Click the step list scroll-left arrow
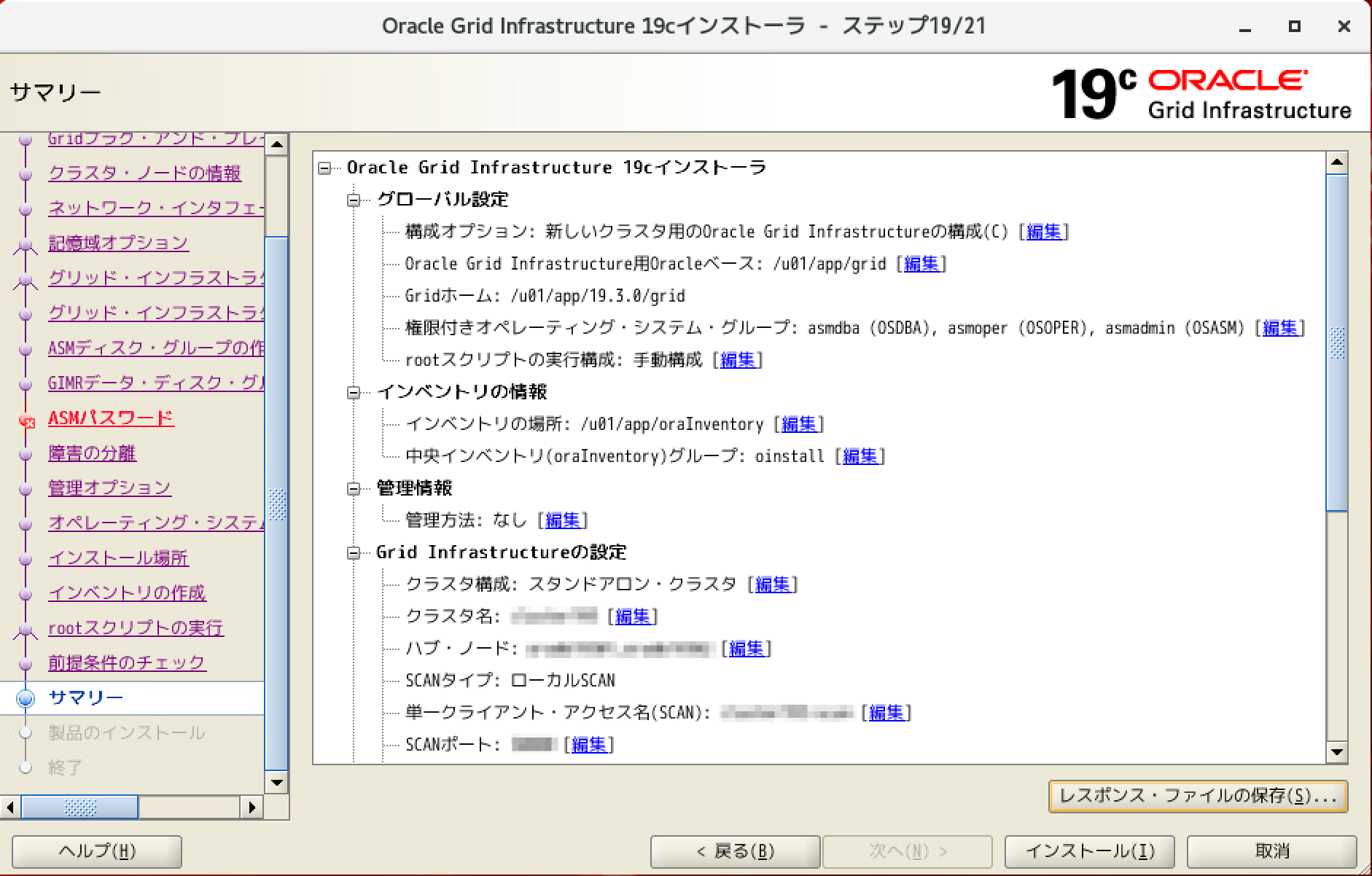The image size is (1372, 876). tap(10, 807)
